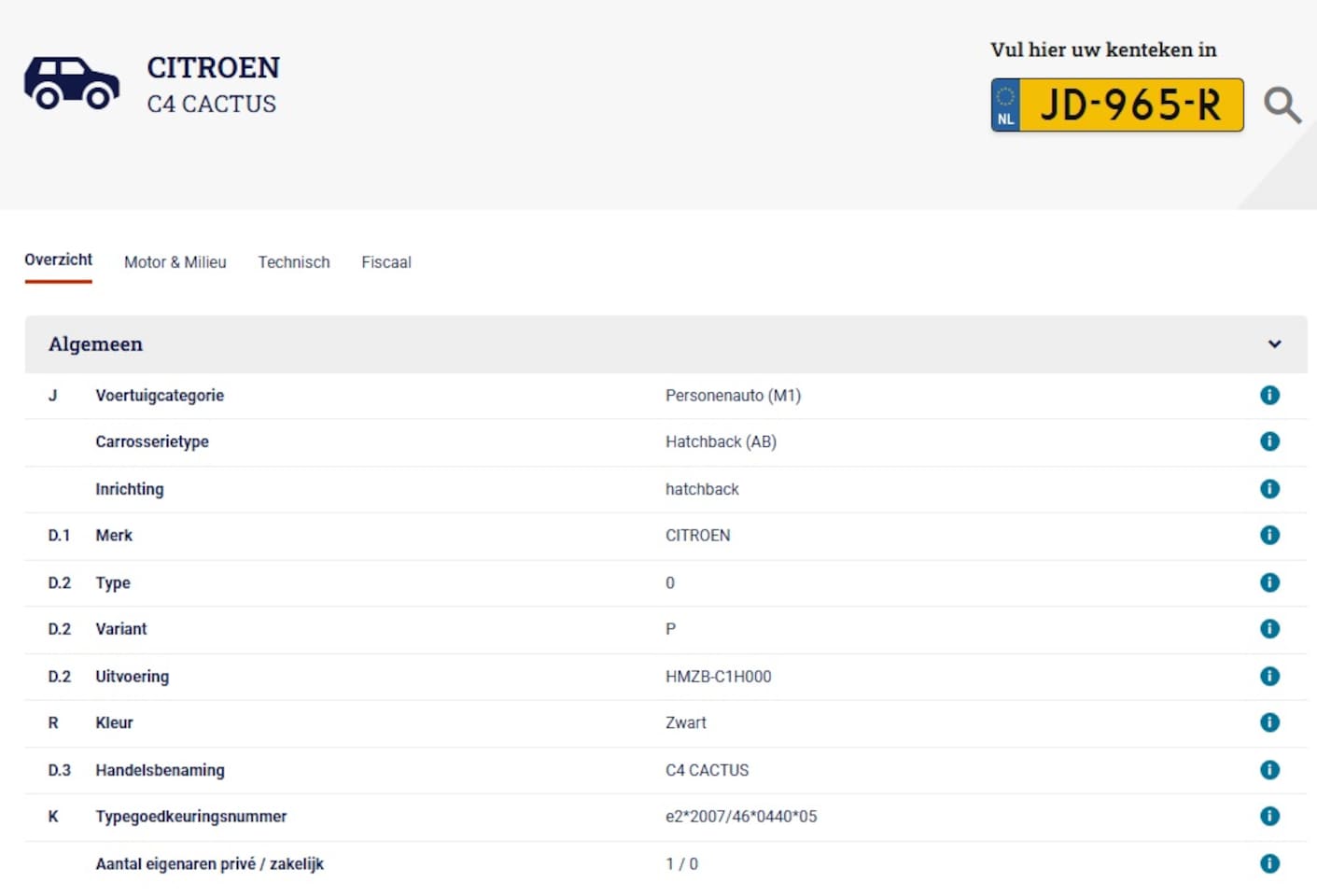
Task: Click the 'R' code beside Kleur
Action: pyautogui.click(x=52, y=723)
